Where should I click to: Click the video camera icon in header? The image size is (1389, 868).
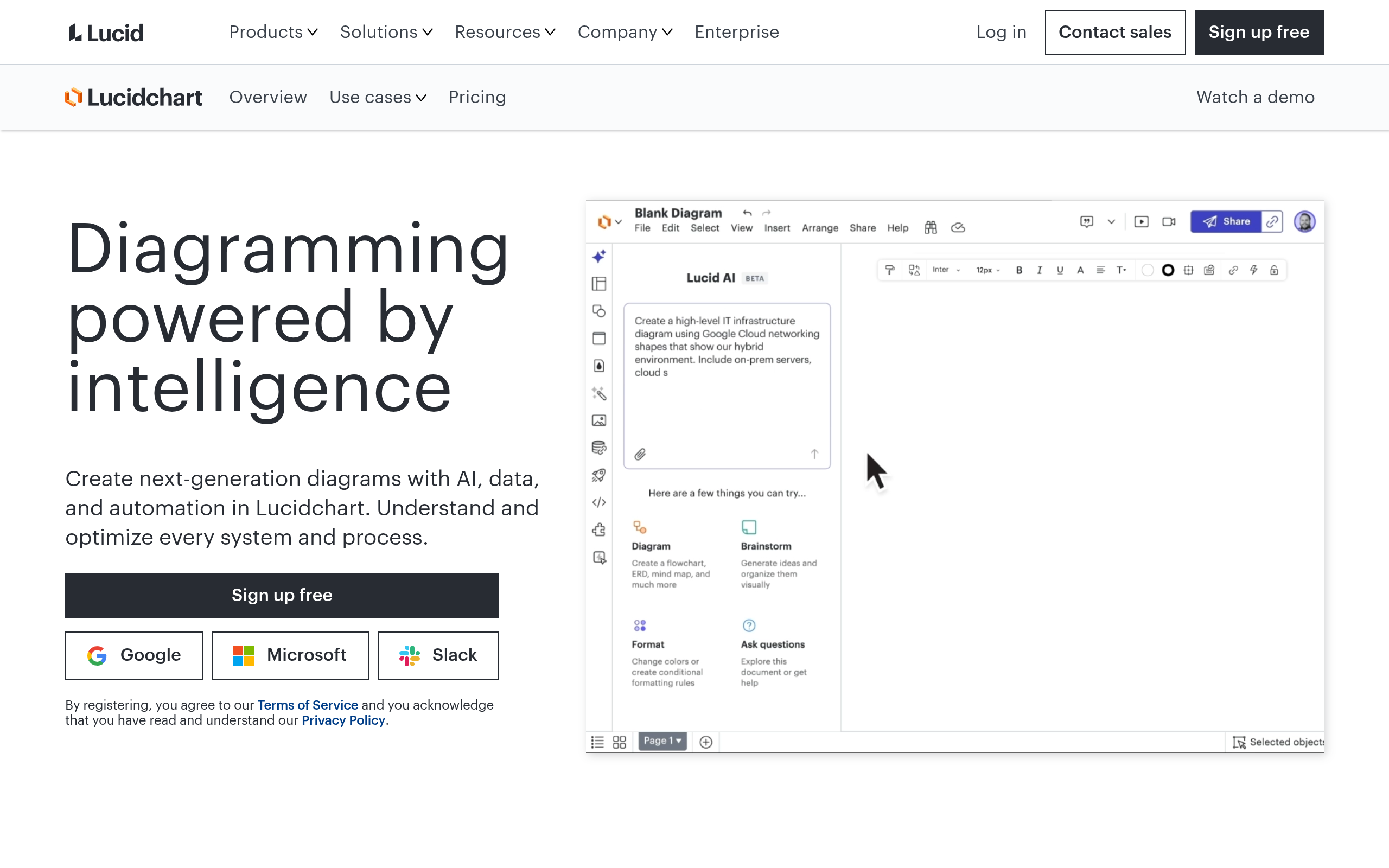pyautogui.click(x=1169, y=221)
